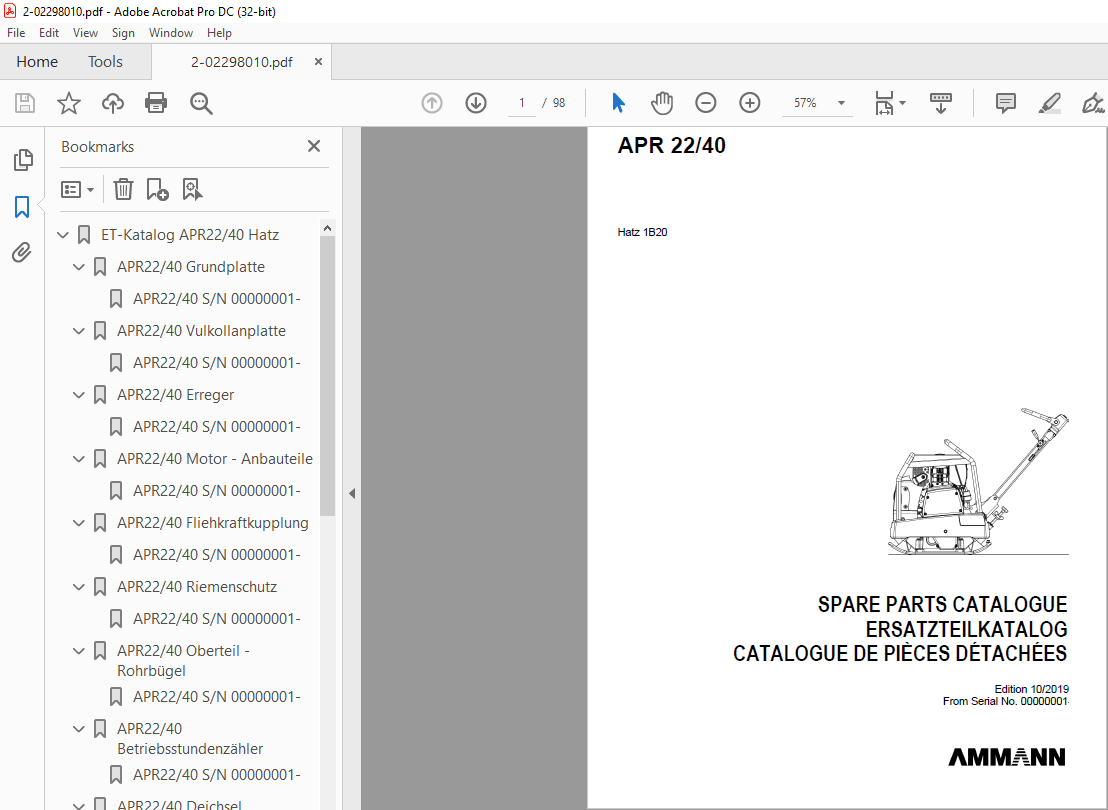Select the Highlight text tool
Screen dimensions: 1108x810
[x=1049, y=103]
